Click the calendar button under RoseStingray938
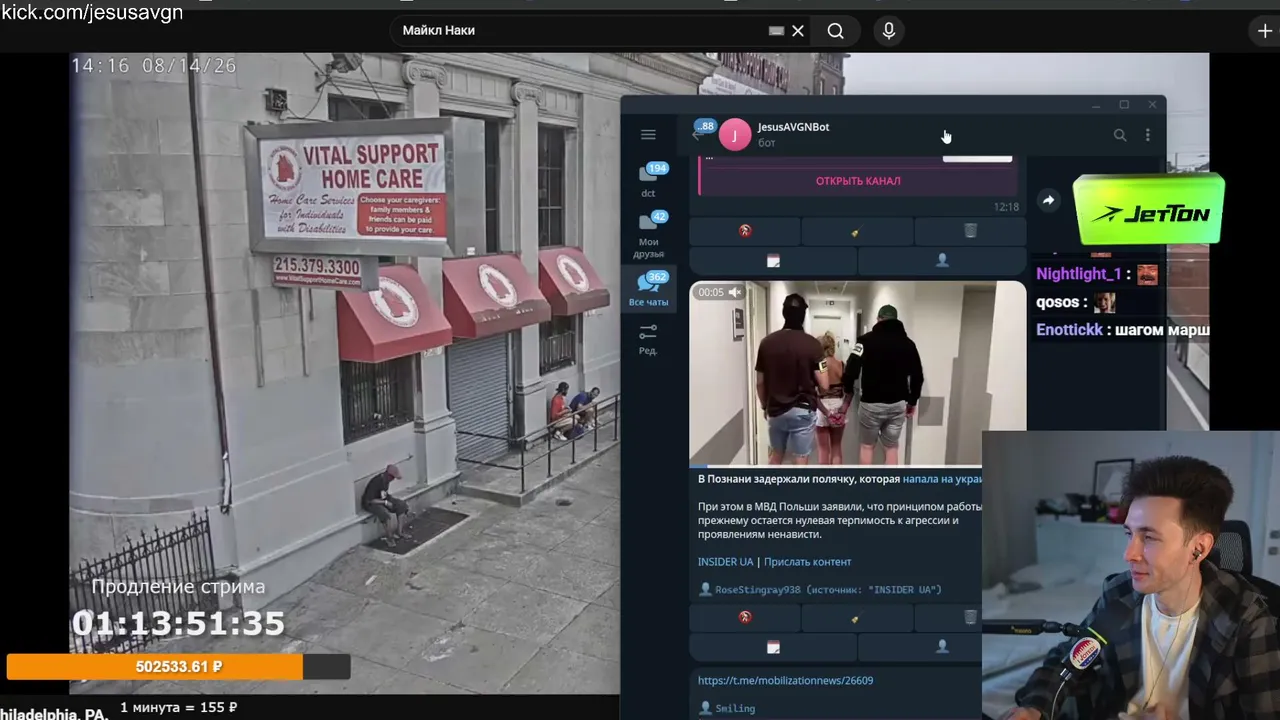The width and height of the screenshot is (1280, 720). (773, 647)
